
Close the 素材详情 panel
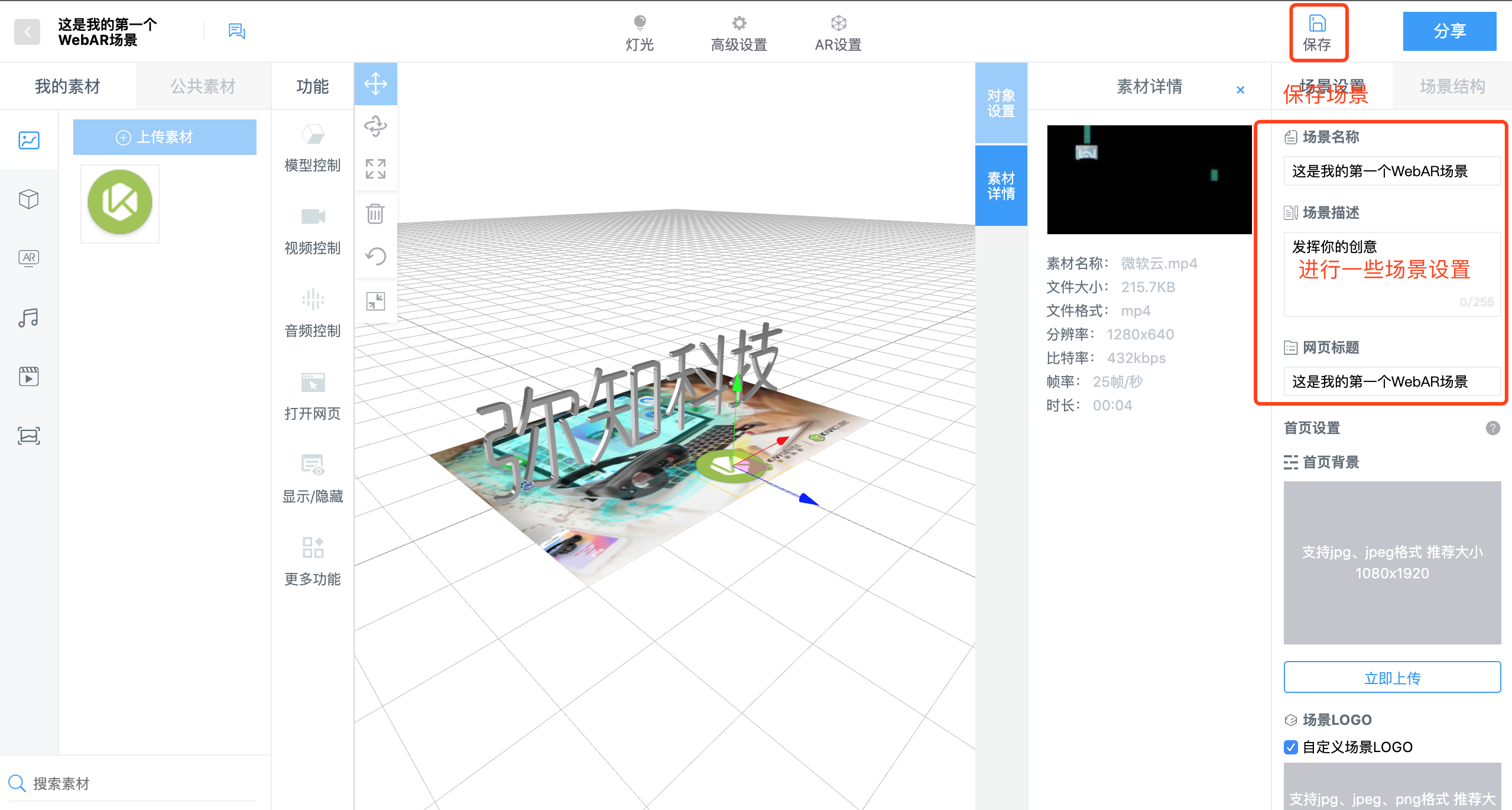point(1240,90)
